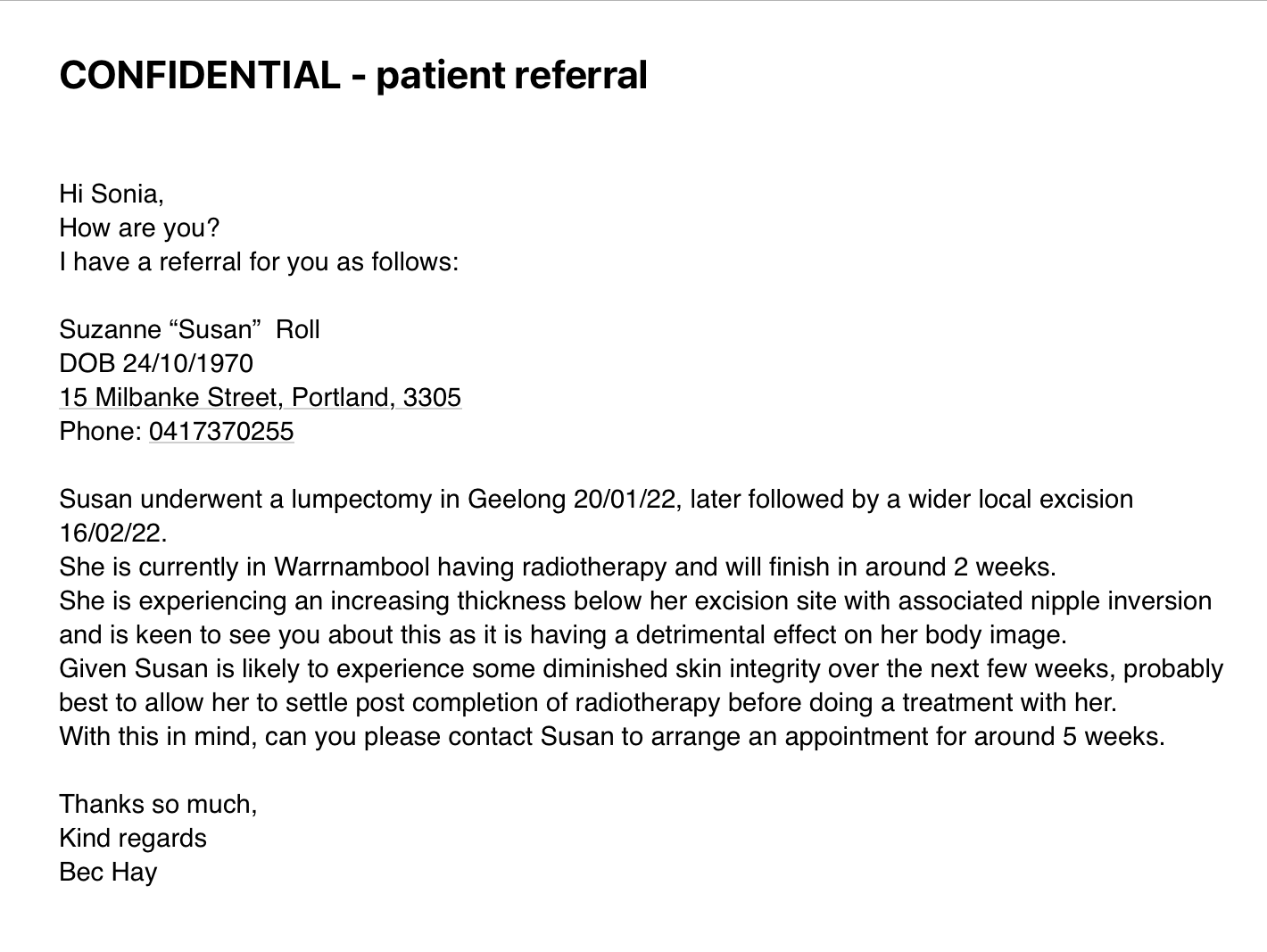Click the Thanks so much line
Image resolution: width=1267 pixels, height=952 pixels.
[x=158, y=804]
